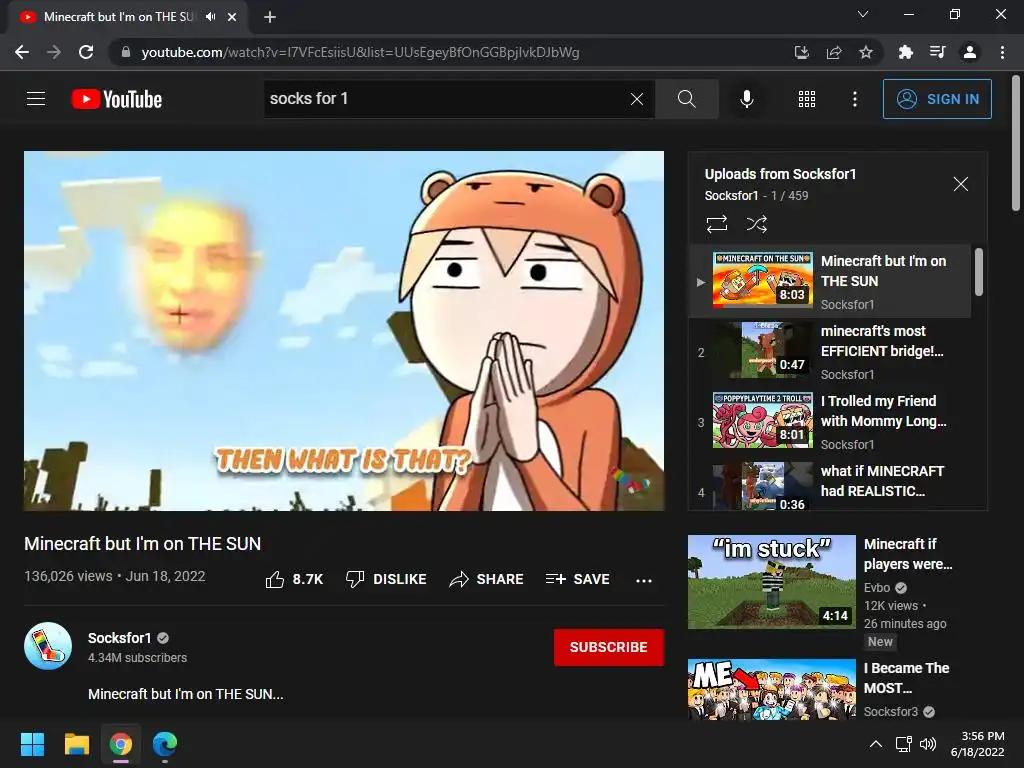
Task: Open volume control in system tray
Action: coord(928,744)
